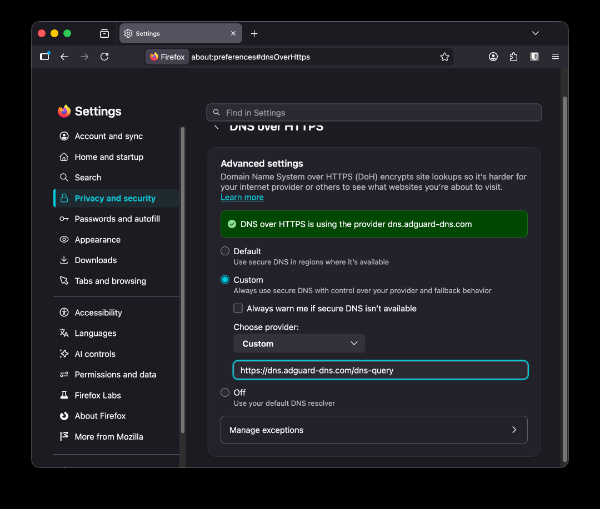The image size is (600, 509).
Task: Open AI controls settings
Action: 116,354
